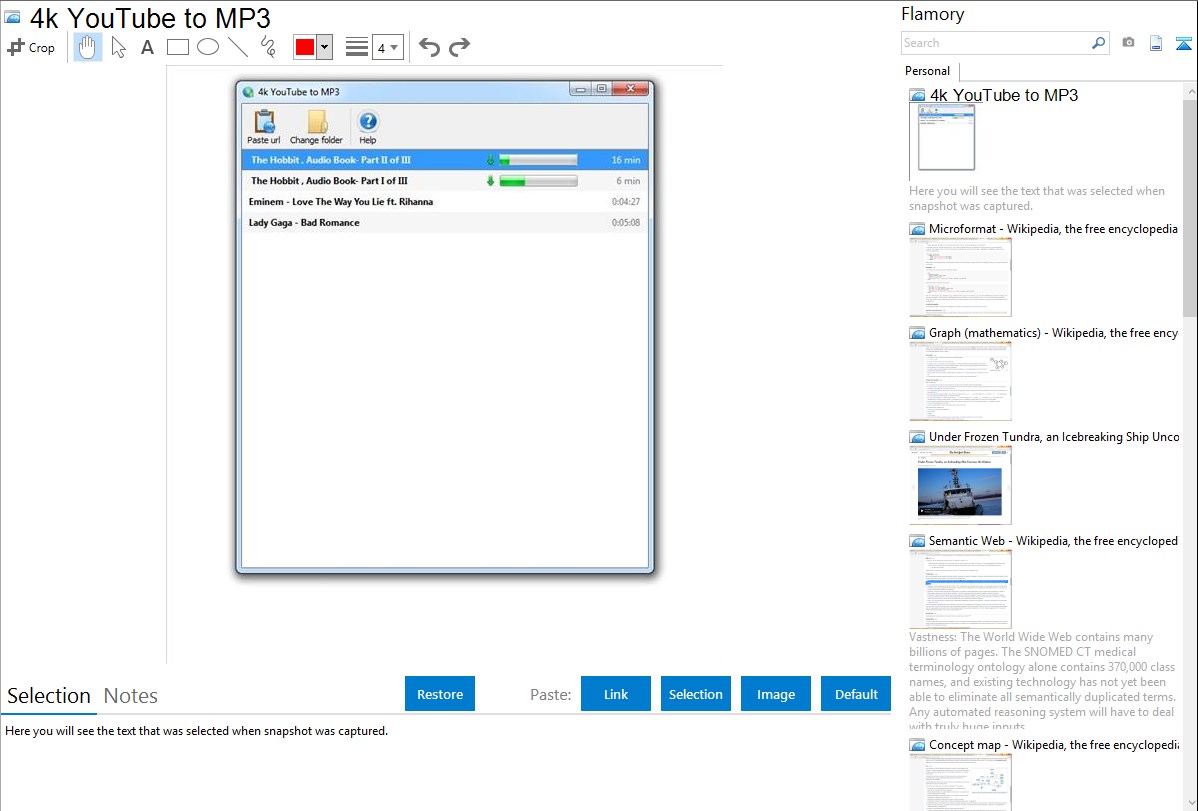Open the Graph (mathematics) snapshot thumbnail
The height and width of the screenshot is (811, 1198).
(x=960, y=381)
